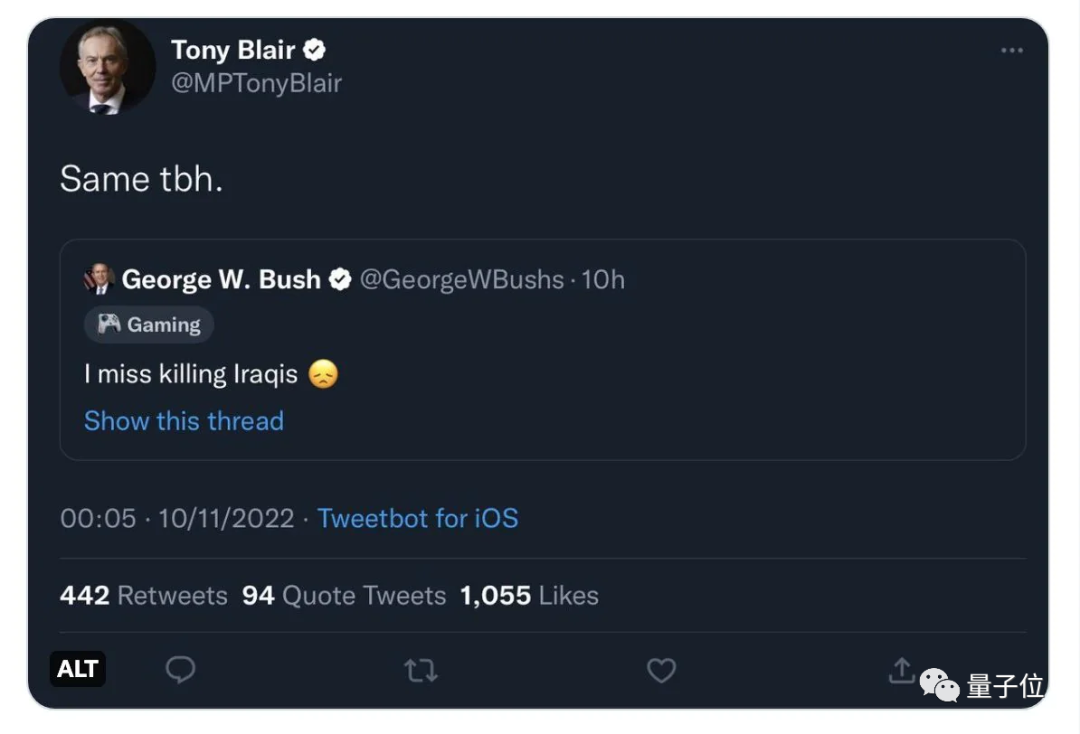Click the @GeorgeWBushs handle

(461, 280)
